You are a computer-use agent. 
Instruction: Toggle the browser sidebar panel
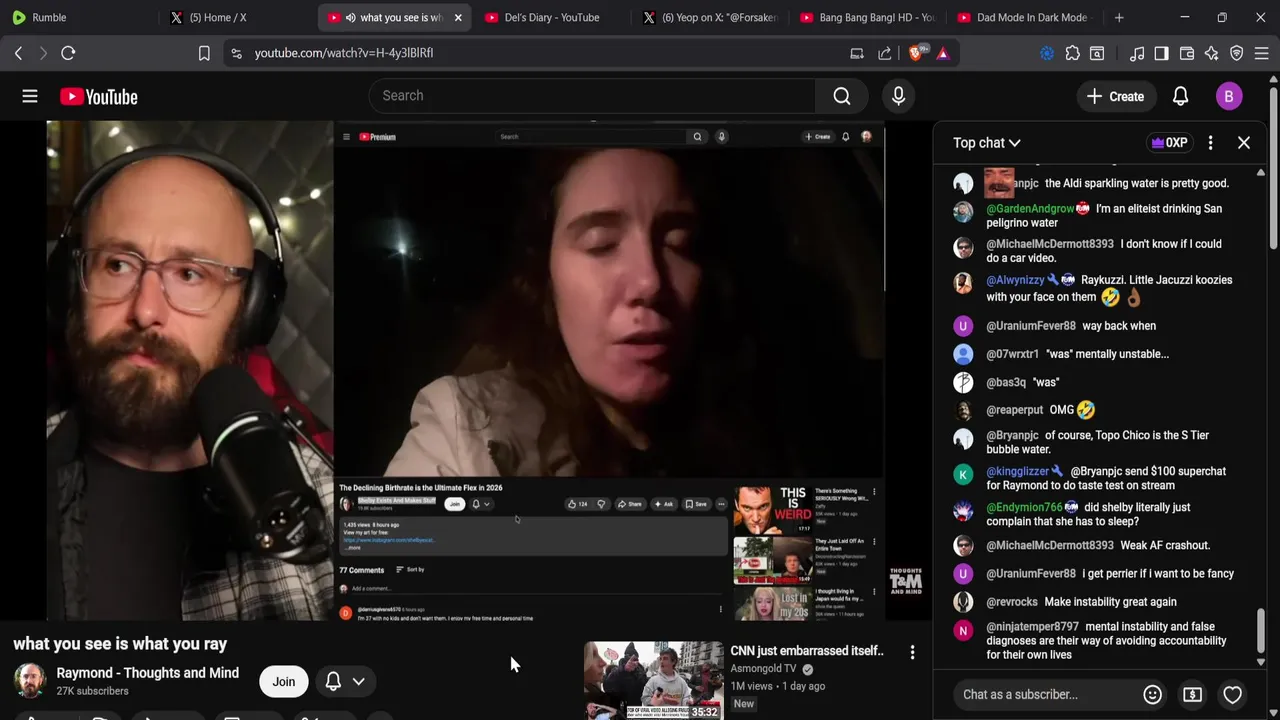(x=1161, y=53)
